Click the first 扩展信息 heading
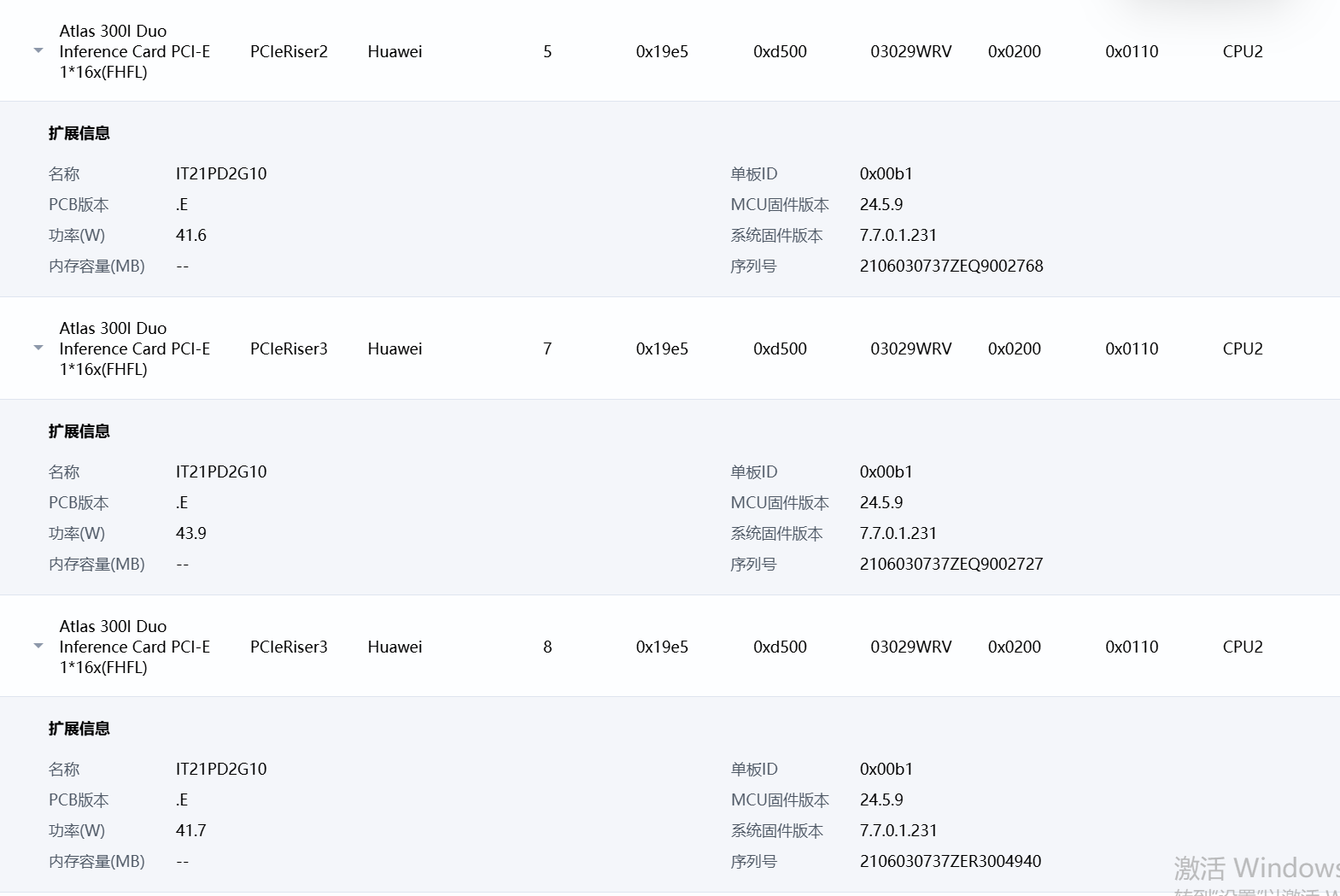 [79, 133]
